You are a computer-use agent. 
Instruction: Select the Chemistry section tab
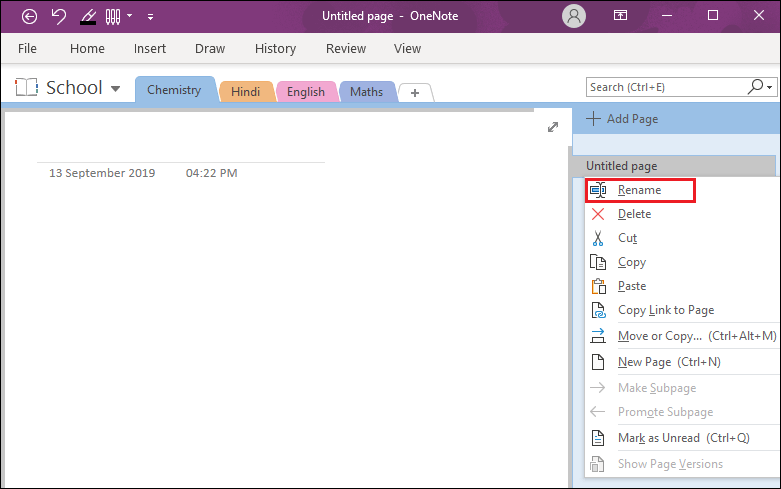click(x=174, y=90)
